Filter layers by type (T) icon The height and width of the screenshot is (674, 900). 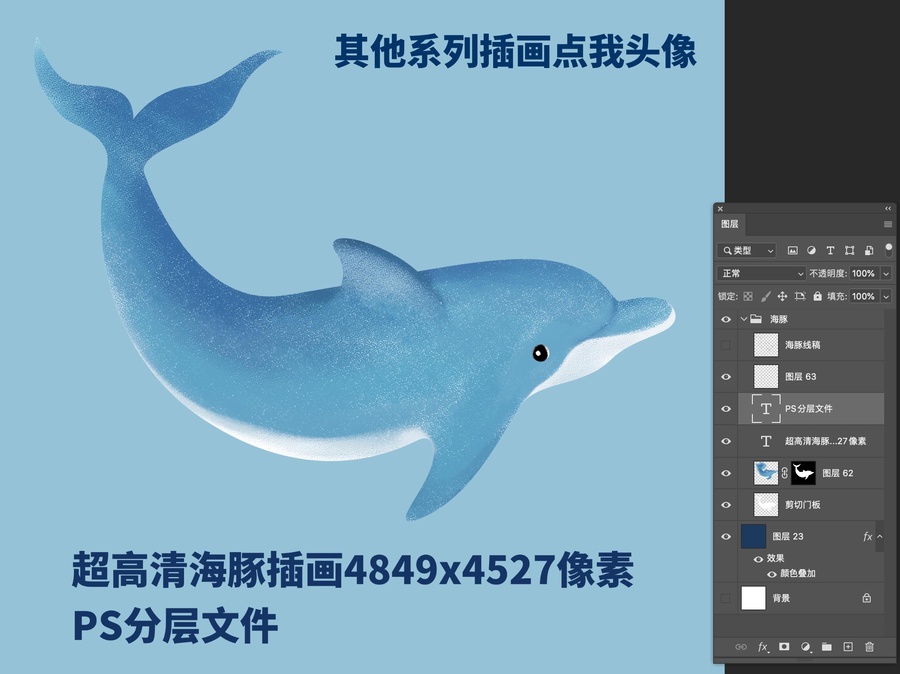[830, 250]
